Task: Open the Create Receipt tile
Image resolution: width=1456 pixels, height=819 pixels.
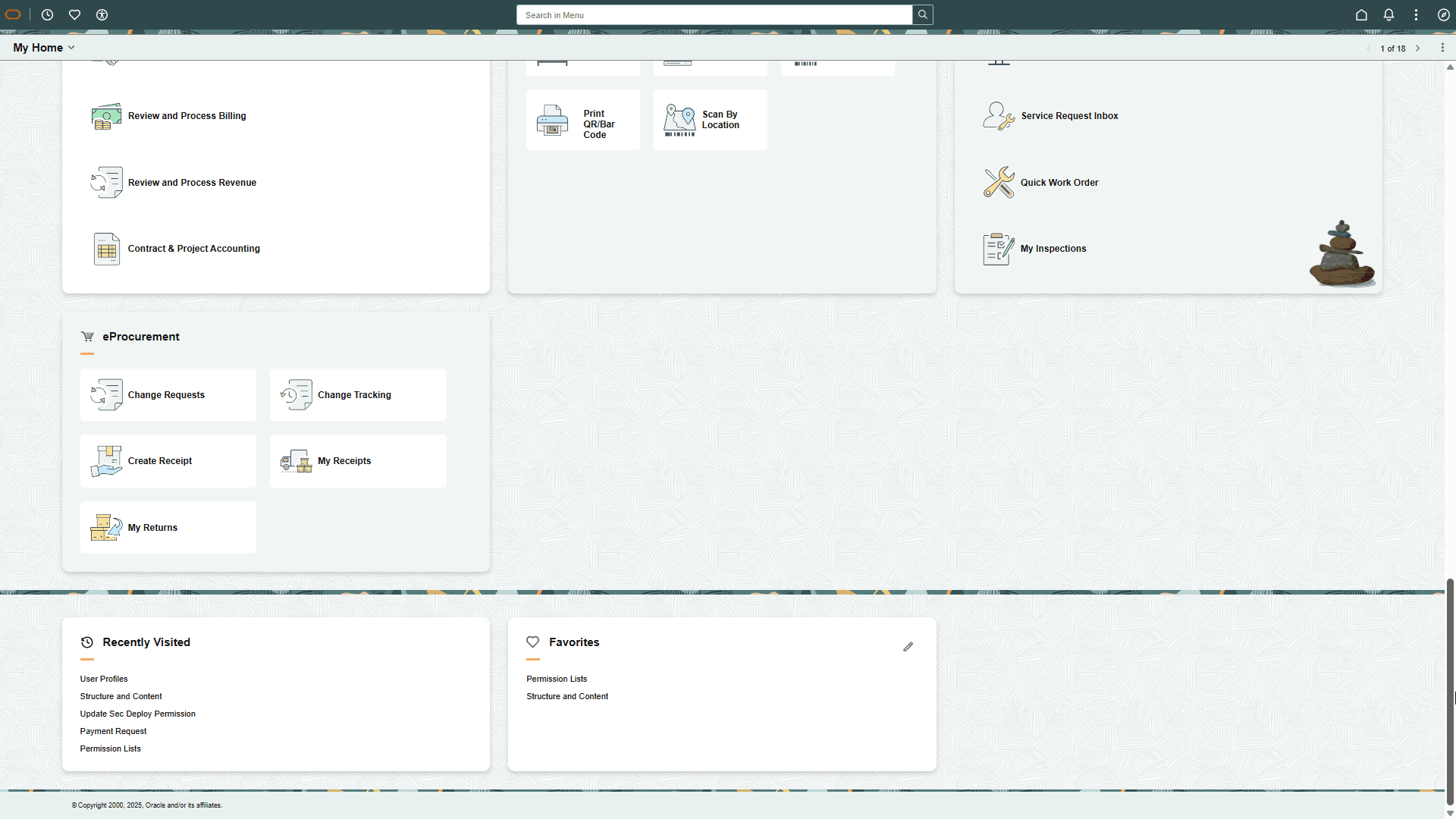Action: click(x=168, y=460)
